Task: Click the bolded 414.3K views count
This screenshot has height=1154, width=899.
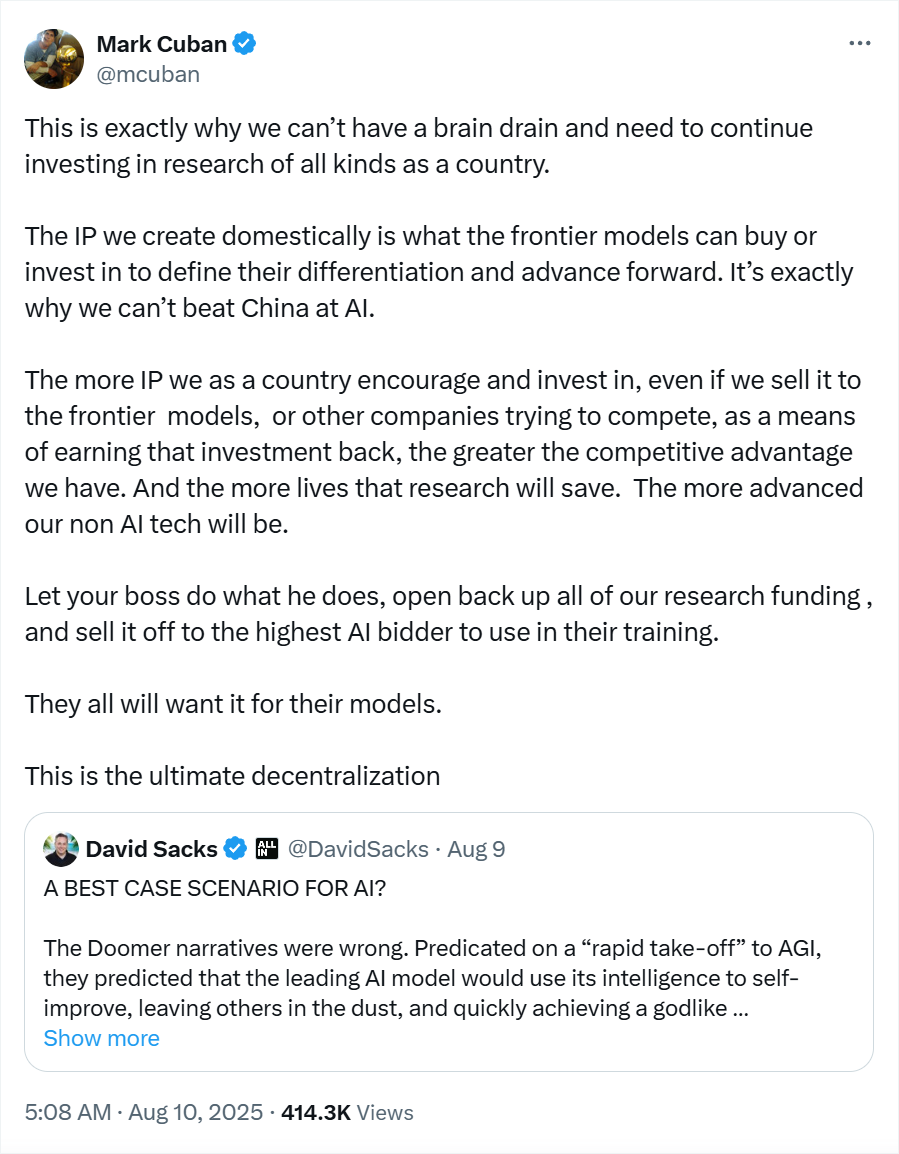Action: (317, 1112)
